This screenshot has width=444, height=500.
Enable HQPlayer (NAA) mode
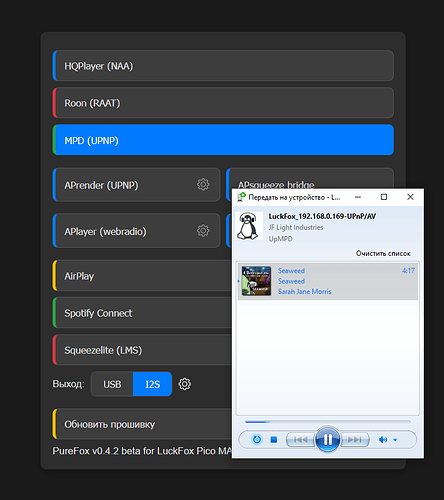click(223, 66)
